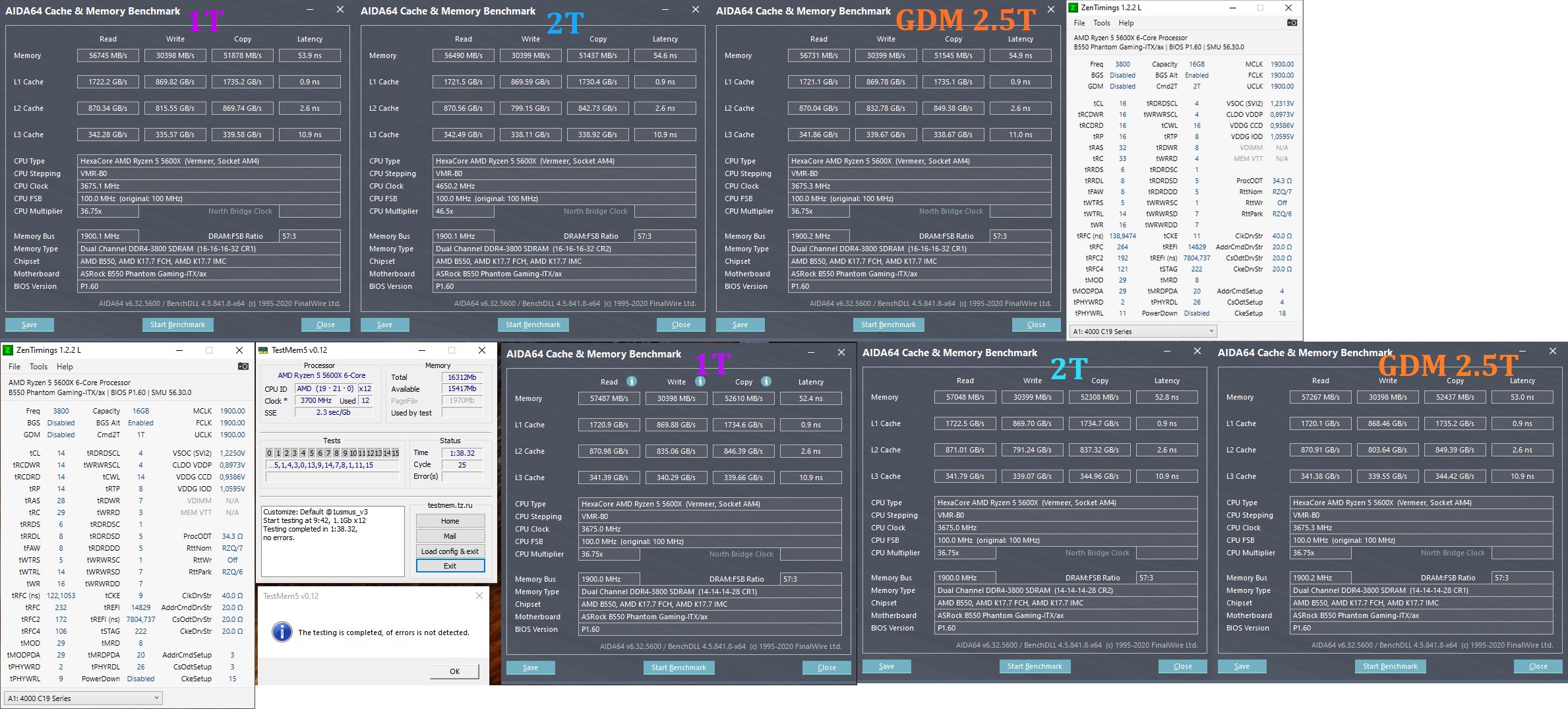Start Benchmark in the AIDA64 window reading 56490 MB/s
The width and height of the screenshot is (1568, 709).
533,324
